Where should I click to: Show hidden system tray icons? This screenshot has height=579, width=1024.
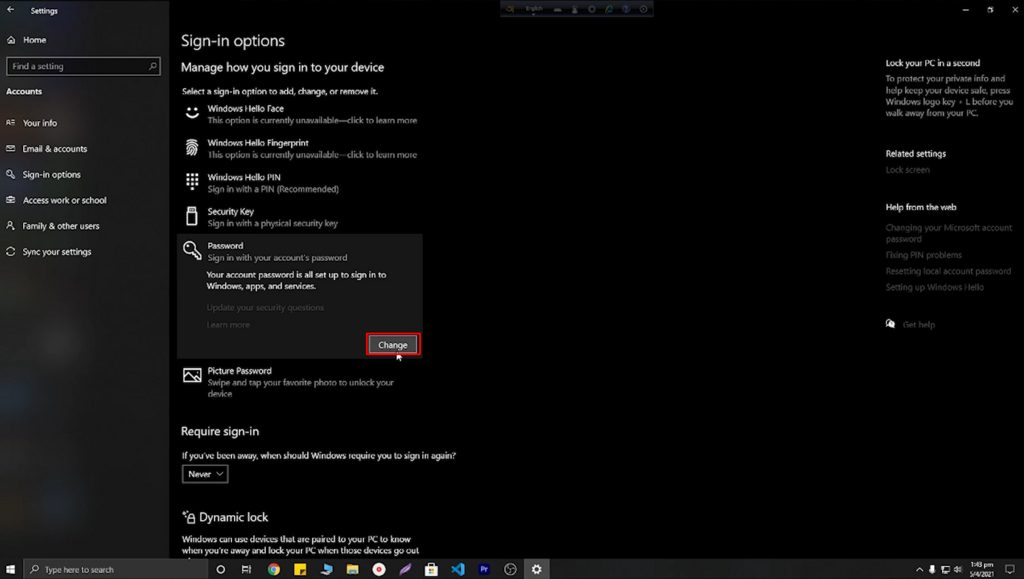pyautogui.click(x=920, y=569)
